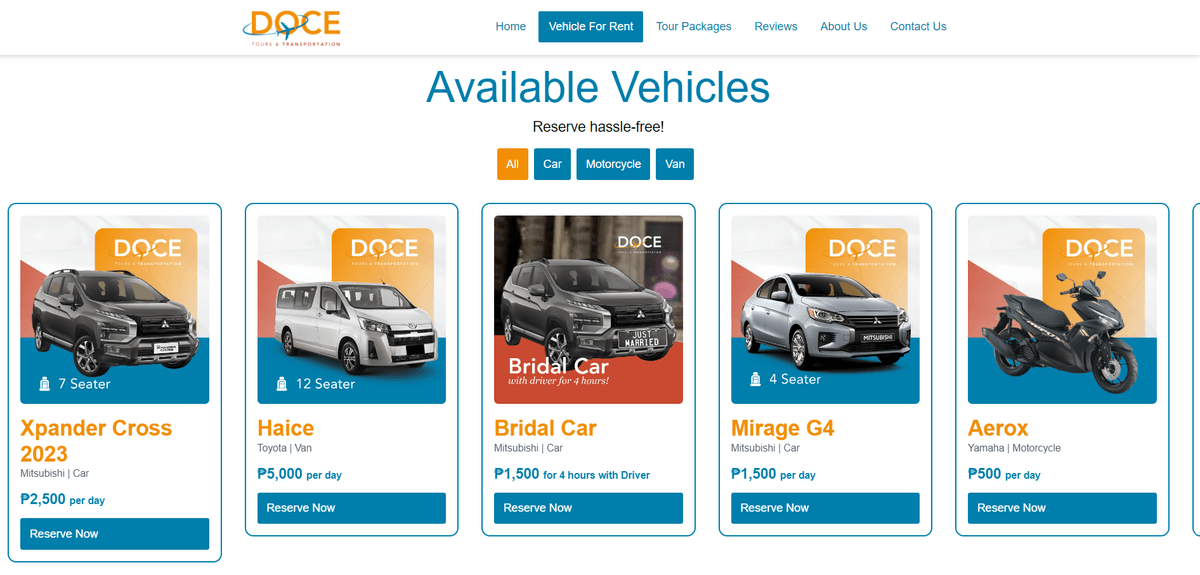The image size is (1200, 575).
Task: Reserve the Bridal Car
Action: point(589,508)
